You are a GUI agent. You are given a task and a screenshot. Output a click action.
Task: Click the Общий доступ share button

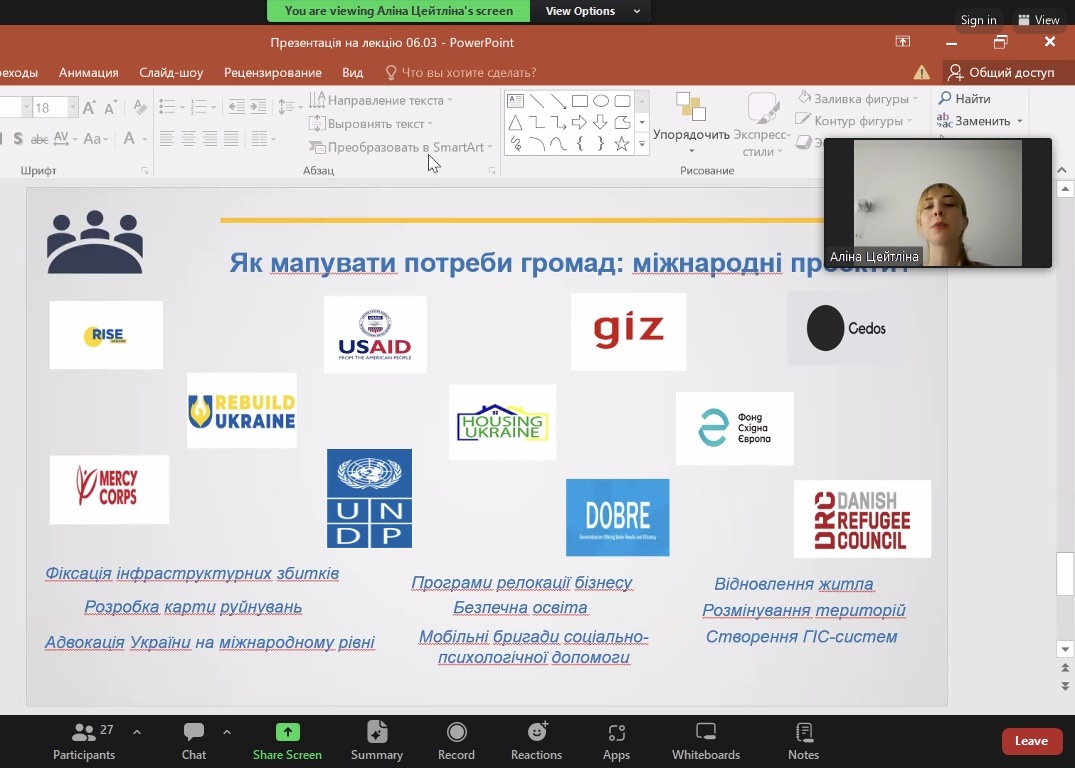(x=1001, y=72)
